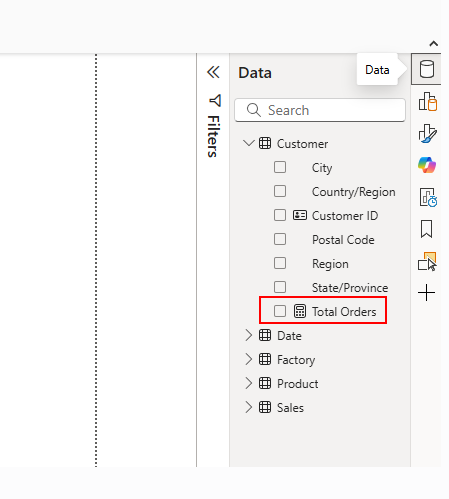
Task: Collapse the Customer table chevron
Action: click(x=249, y=143)
